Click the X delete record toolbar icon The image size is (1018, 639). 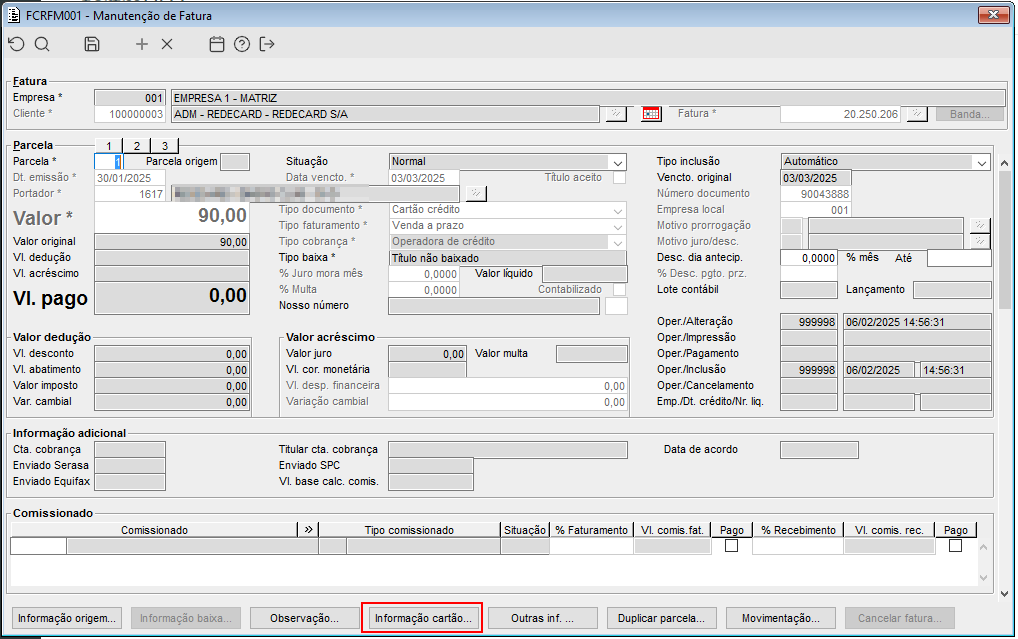pos(167,44)
